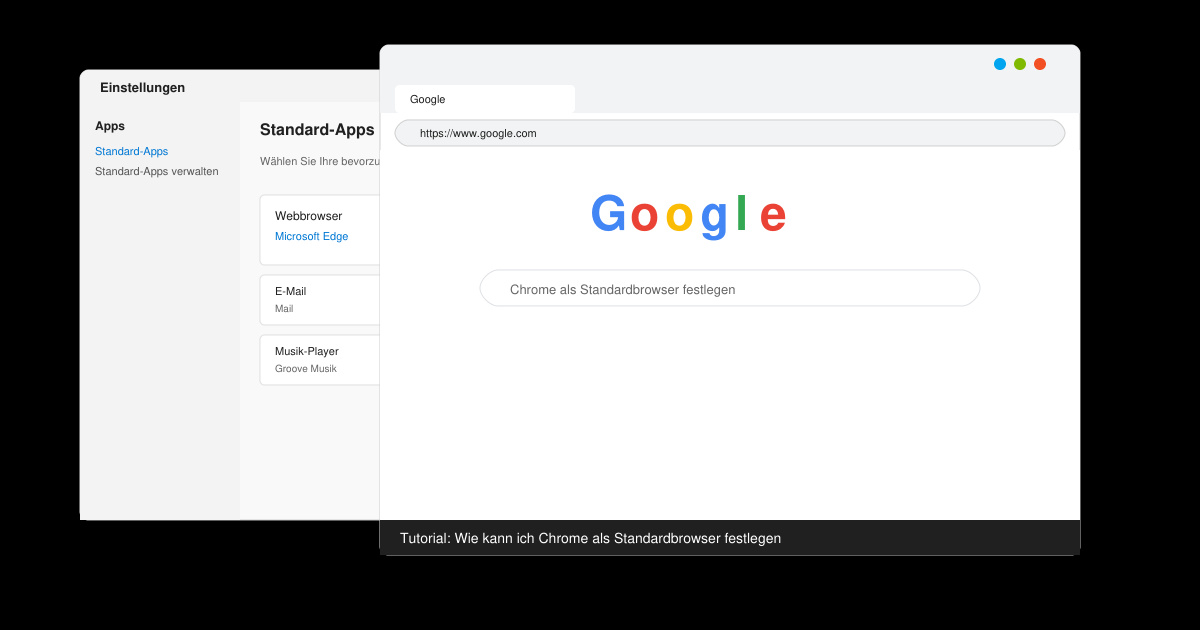Viewport: 1200px width, 630px height.
Task: Select the Musik-Player card in Settings
Action: (320, 360)
